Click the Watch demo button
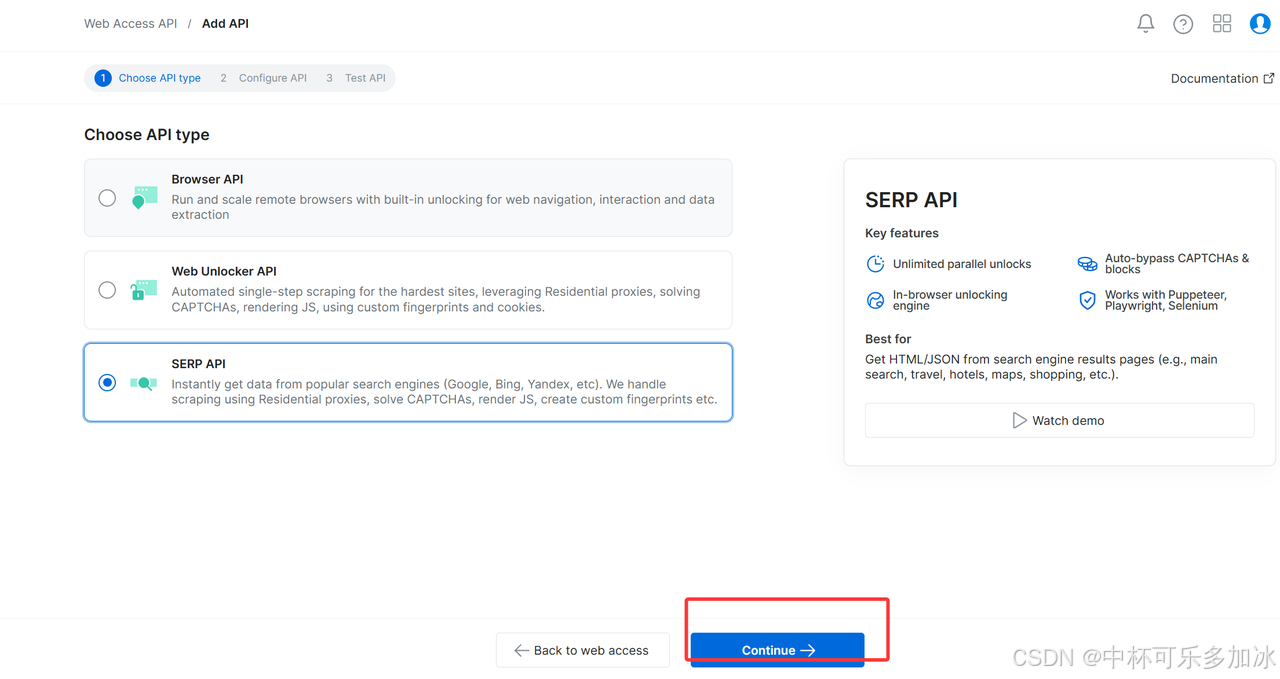Viewport: 1280px width, 679px height. click(x=1059, y=421)
